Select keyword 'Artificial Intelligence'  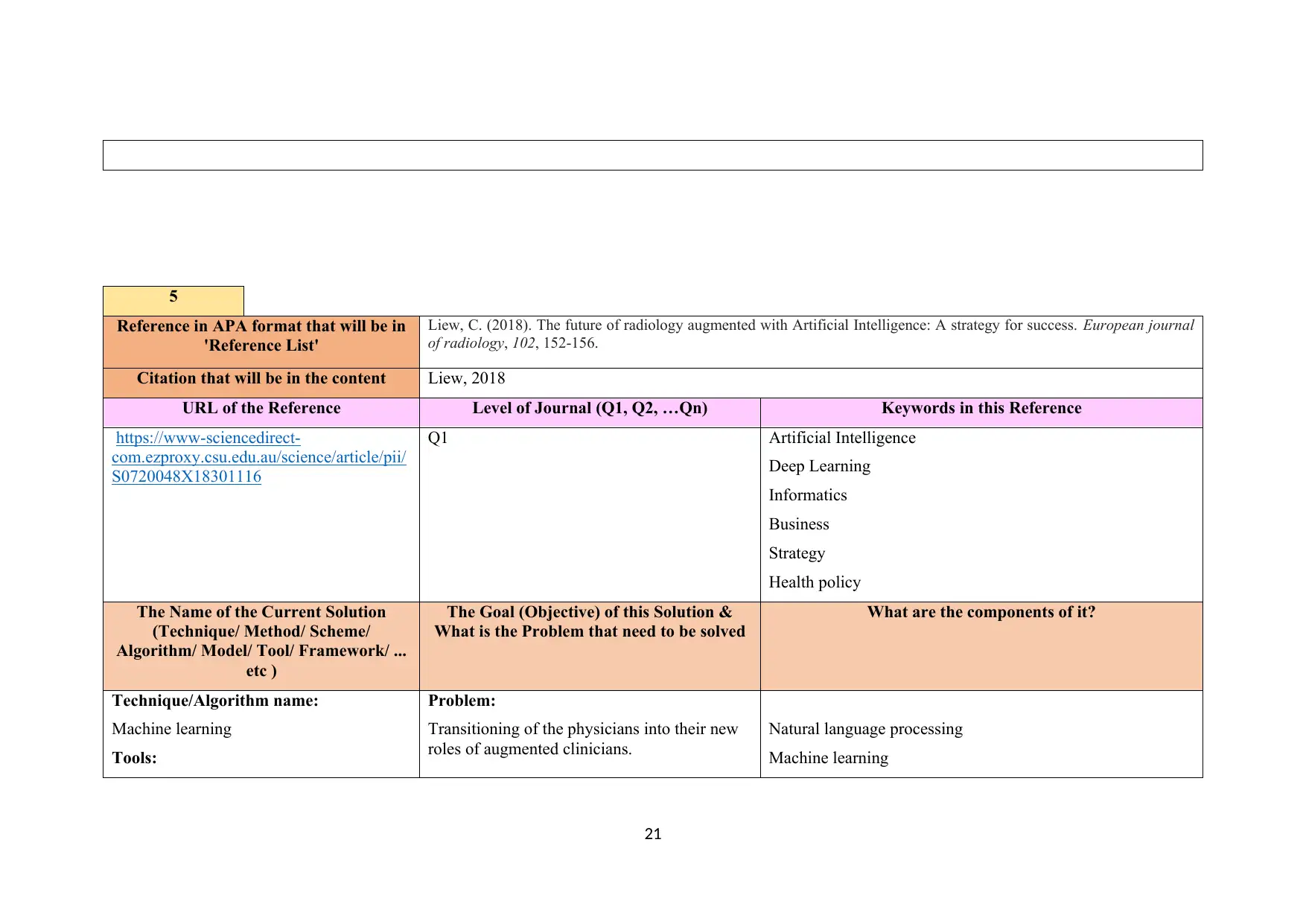coord(842,438)
